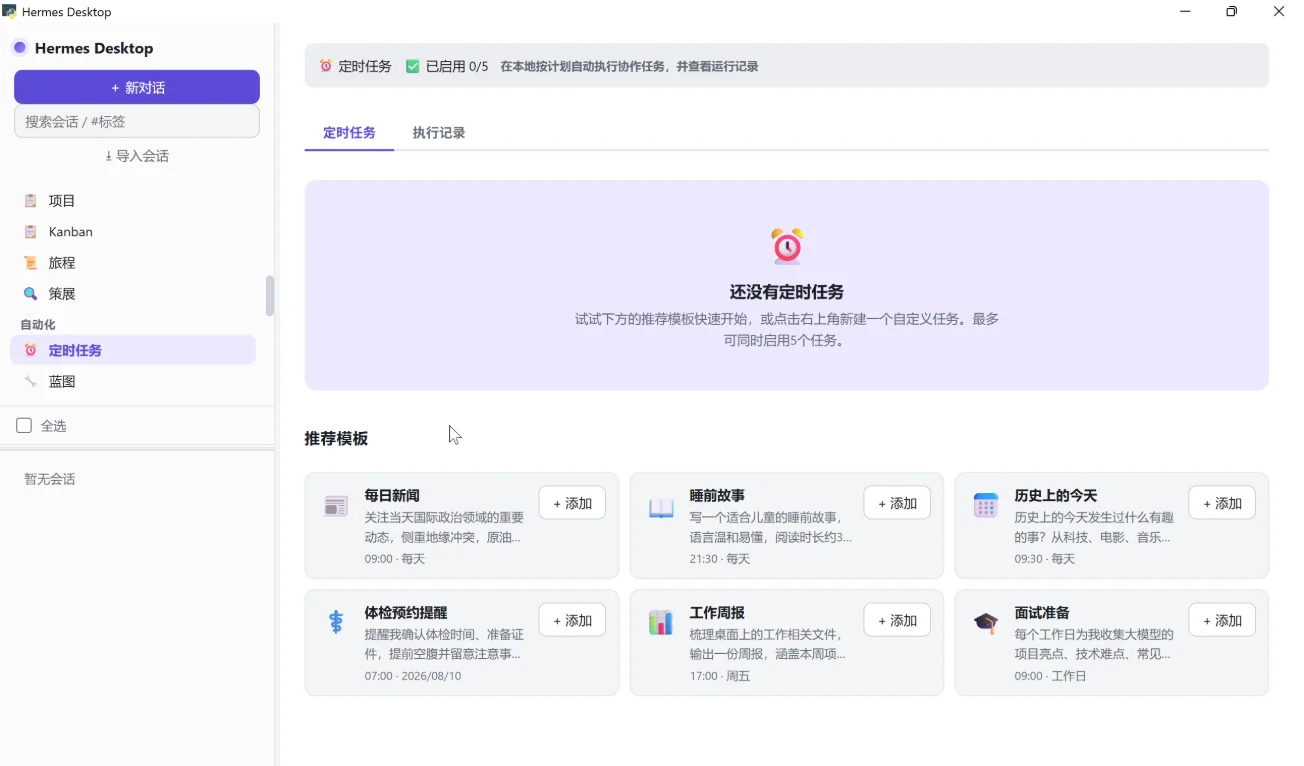Screen dimensions: 1304x766
Task: Click the 还没有定时任务 heading
Action: tap(787, 292)
